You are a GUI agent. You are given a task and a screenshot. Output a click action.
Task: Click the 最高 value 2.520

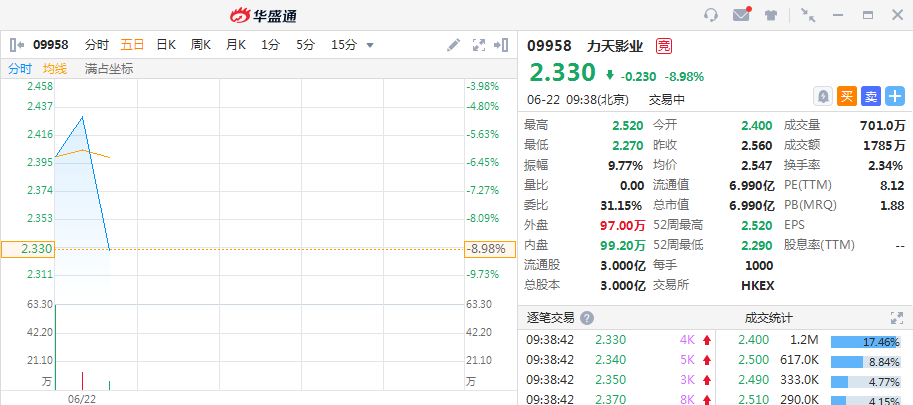[628, 126]
